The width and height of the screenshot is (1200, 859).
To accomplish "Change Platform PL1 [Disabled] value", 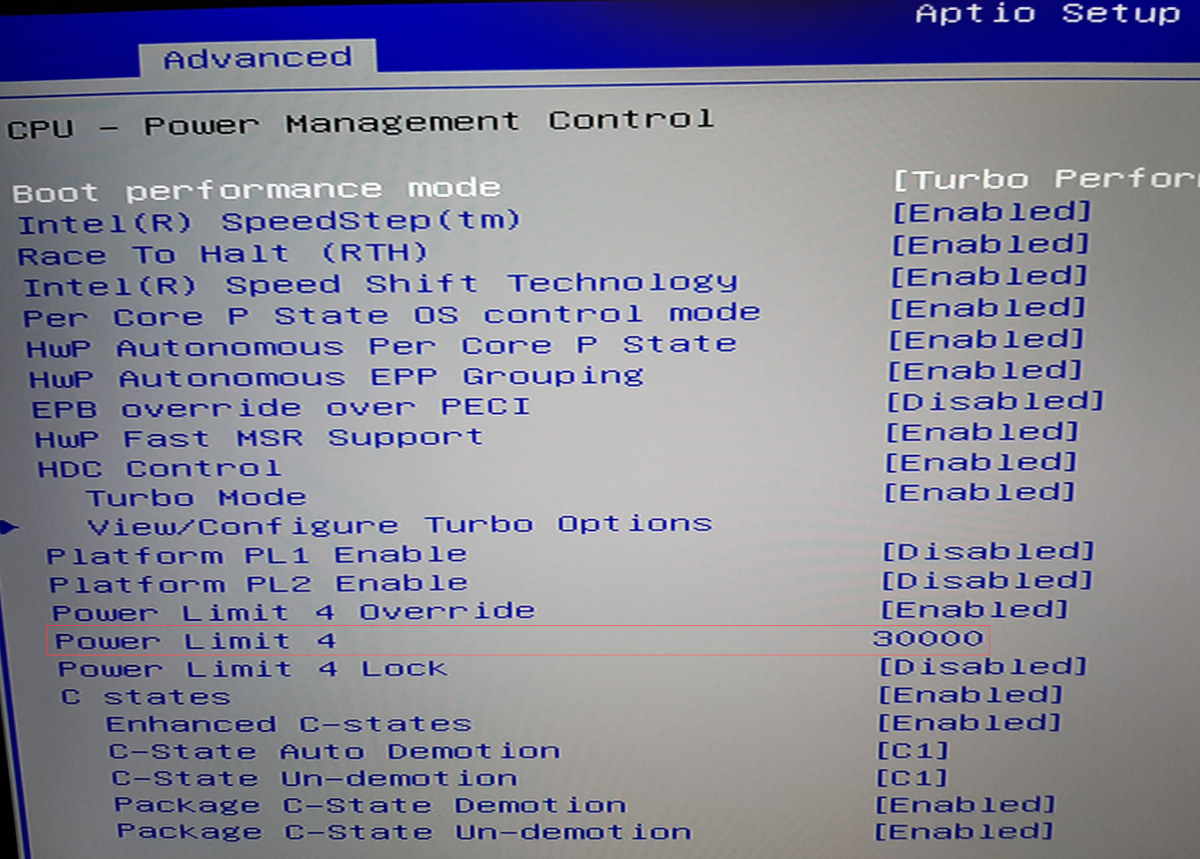I will [x=988, y=551].
